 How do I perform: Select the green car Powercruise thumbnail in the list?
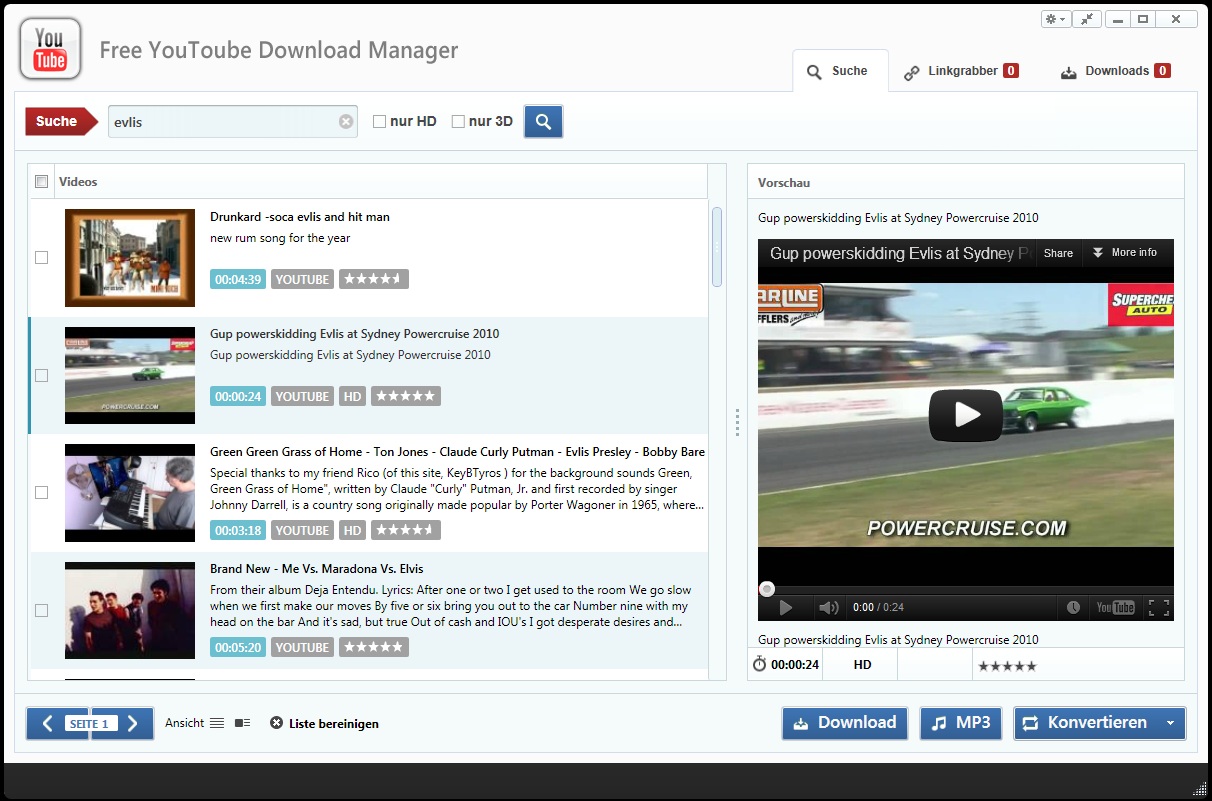(x=130, y=375)
